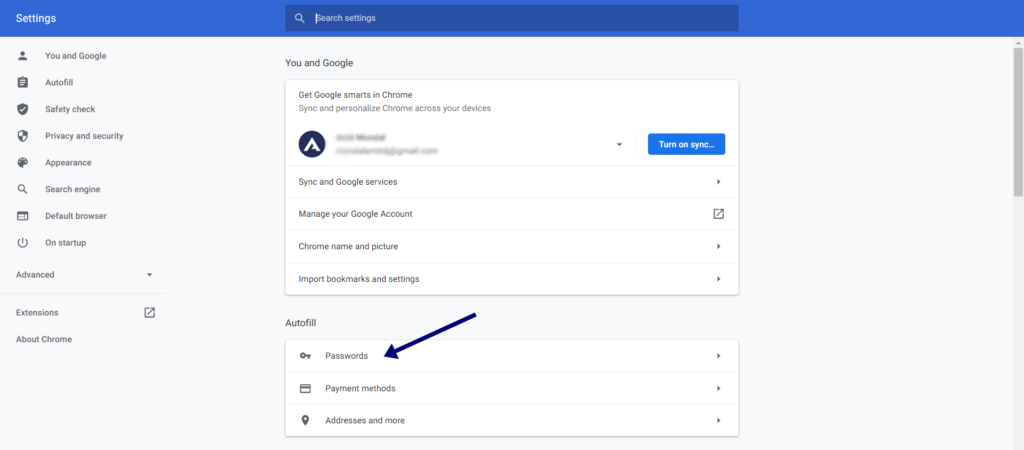Click the clipboard icon beside Autofill

click(x=23, y=82)
